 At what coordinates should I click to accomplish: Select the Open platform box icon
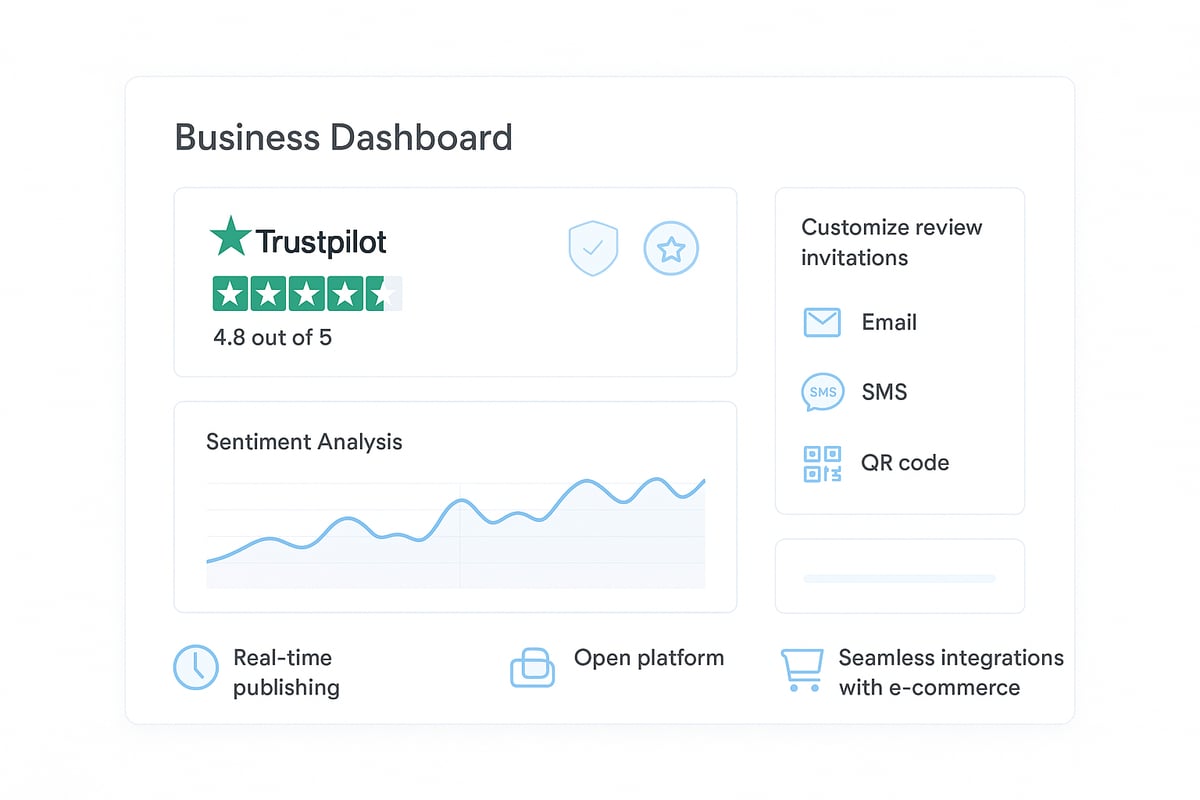(x=533, y=667)
